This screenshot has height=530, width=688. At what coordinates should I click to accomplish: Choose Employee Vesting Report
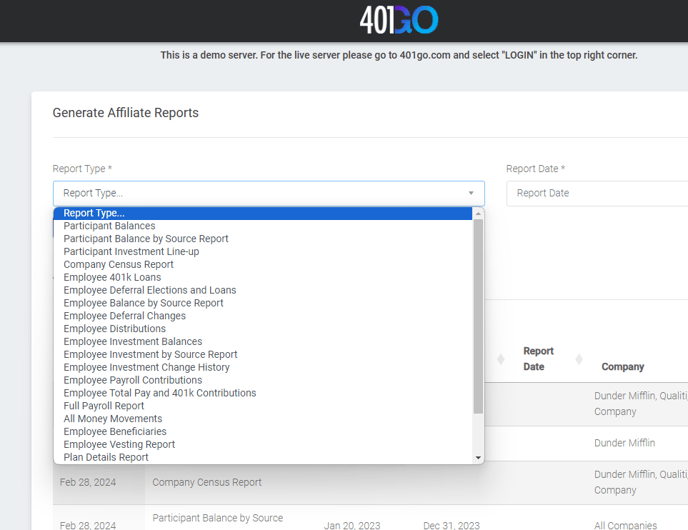coord(119,445)
